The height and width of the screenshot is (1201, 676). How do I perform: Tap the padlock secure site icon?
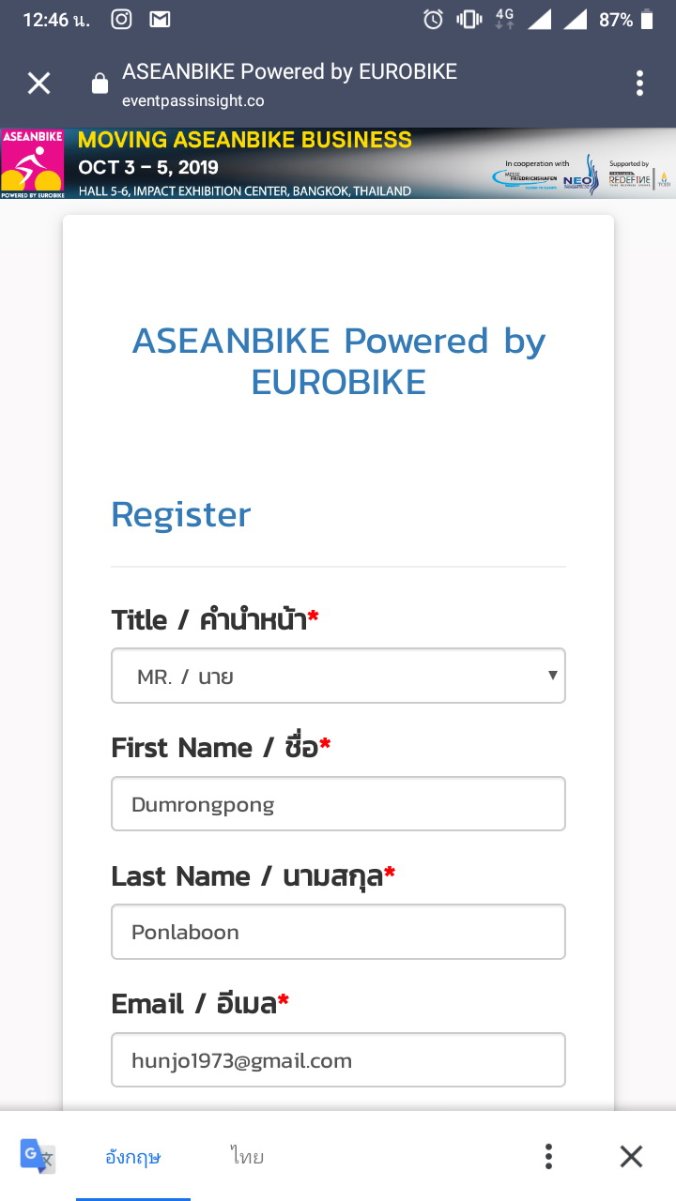tap(100, 84)
